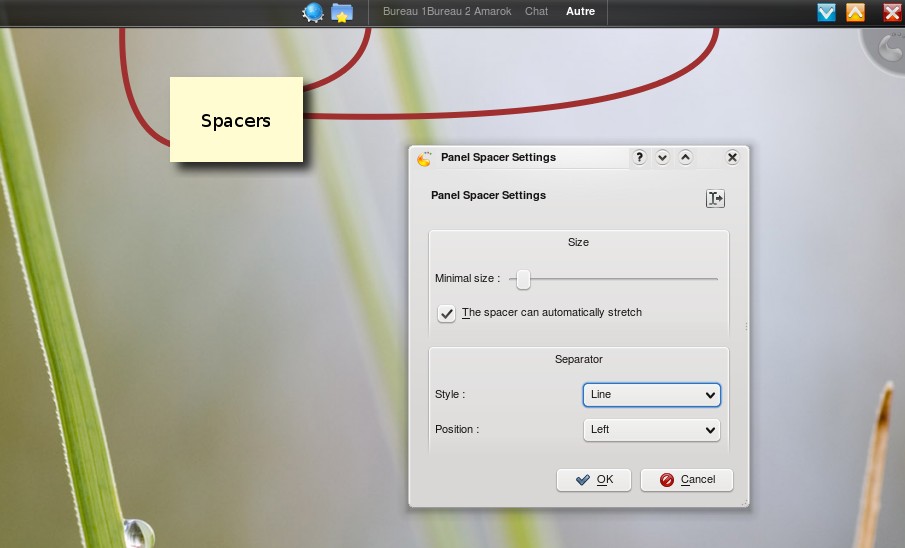Open the Position dropdown showing Left

tap(652, 430)
